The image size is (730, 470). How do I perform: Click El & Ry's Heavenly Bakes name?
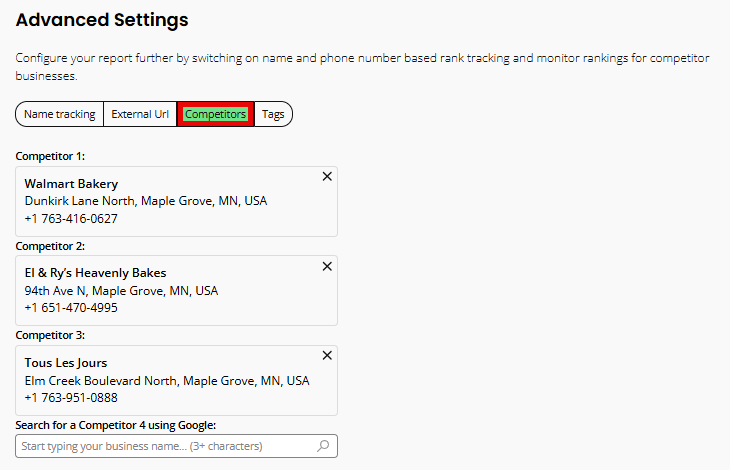point(95,273)
